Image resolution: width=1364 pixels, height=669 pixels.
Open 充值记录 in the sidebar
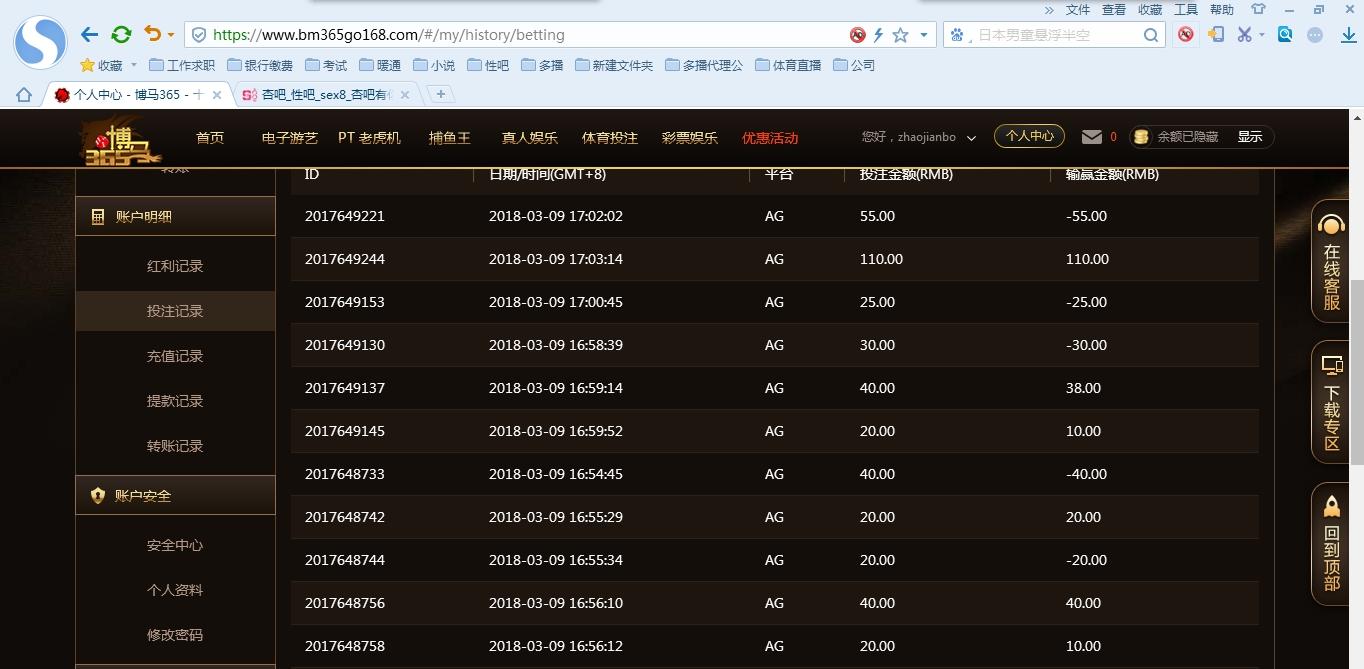click(175, 356)
